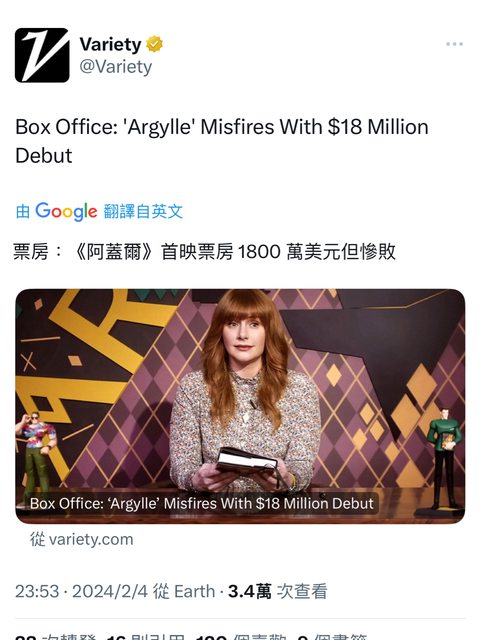
Task: Click the Earth location label
Action: (x=194, y=591)
